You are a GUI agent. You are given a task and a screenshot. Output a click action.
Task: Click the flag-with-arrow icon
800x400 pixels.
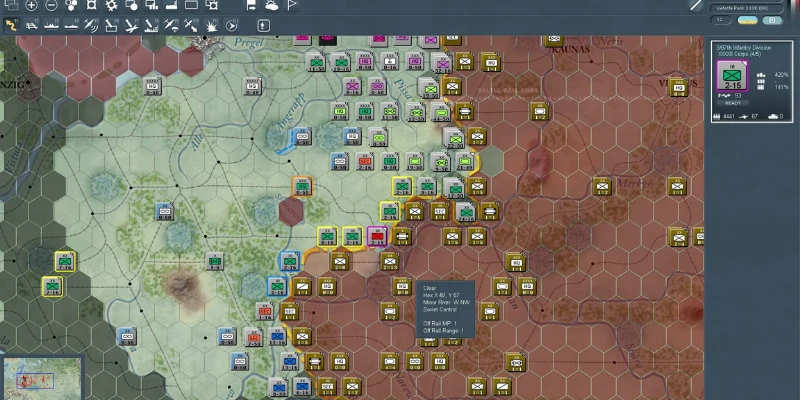252,6
